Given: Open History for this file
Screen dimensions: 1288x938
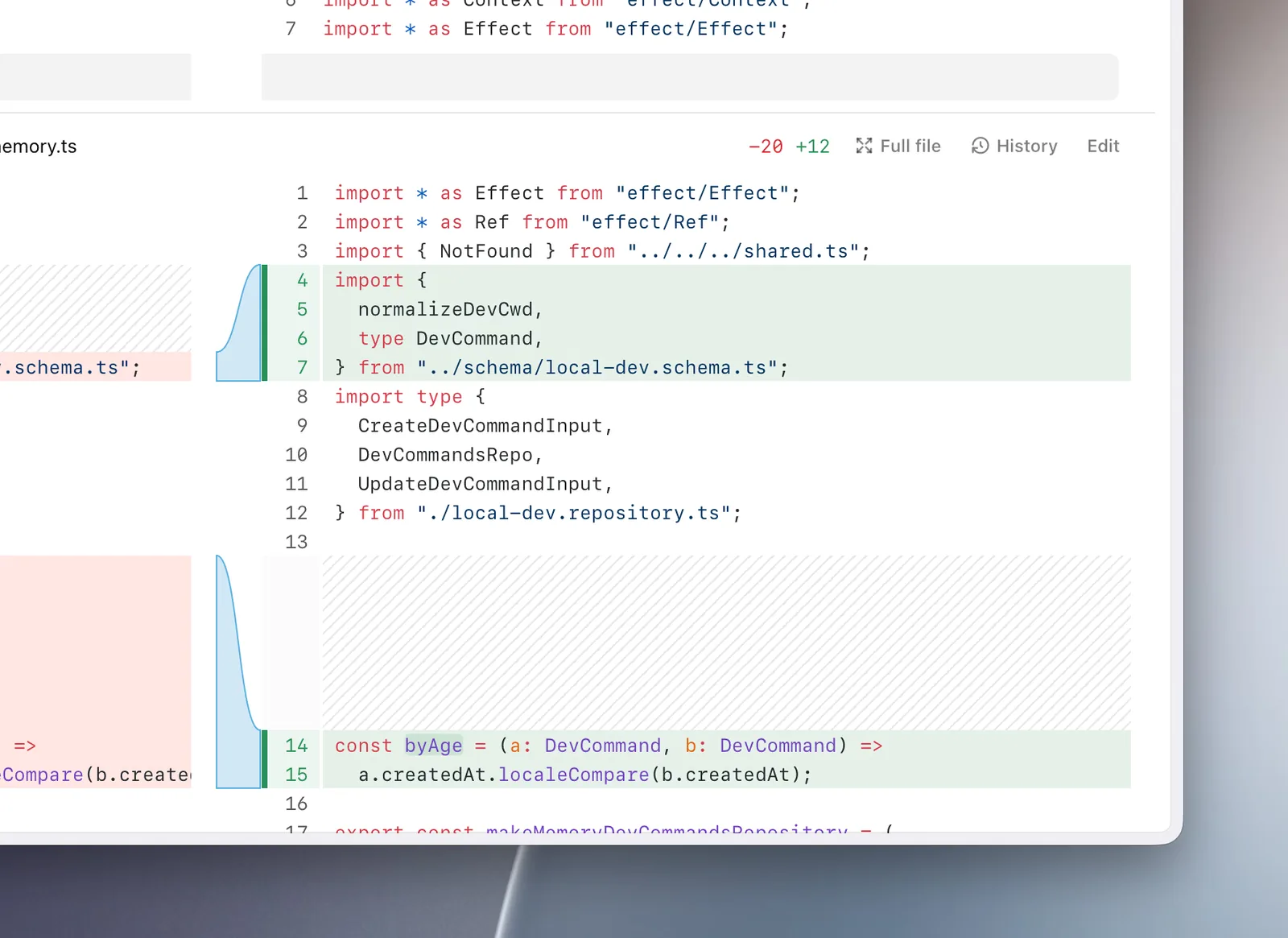Looking at the screenshot, I should pyautogui.click(x=1014, y=146).
